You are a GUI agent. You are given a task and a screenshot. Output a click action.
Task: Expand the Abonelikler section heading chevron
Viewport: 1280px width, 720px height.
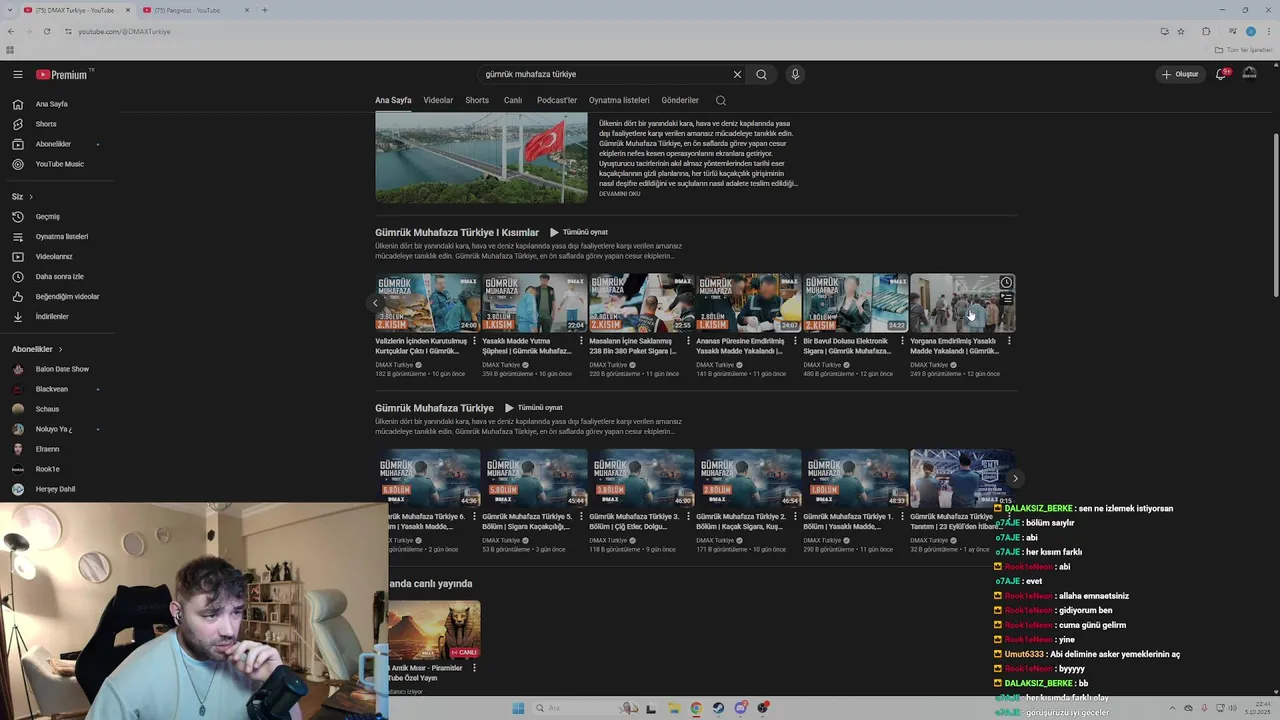pyautogui.click(x=60, y=349)
